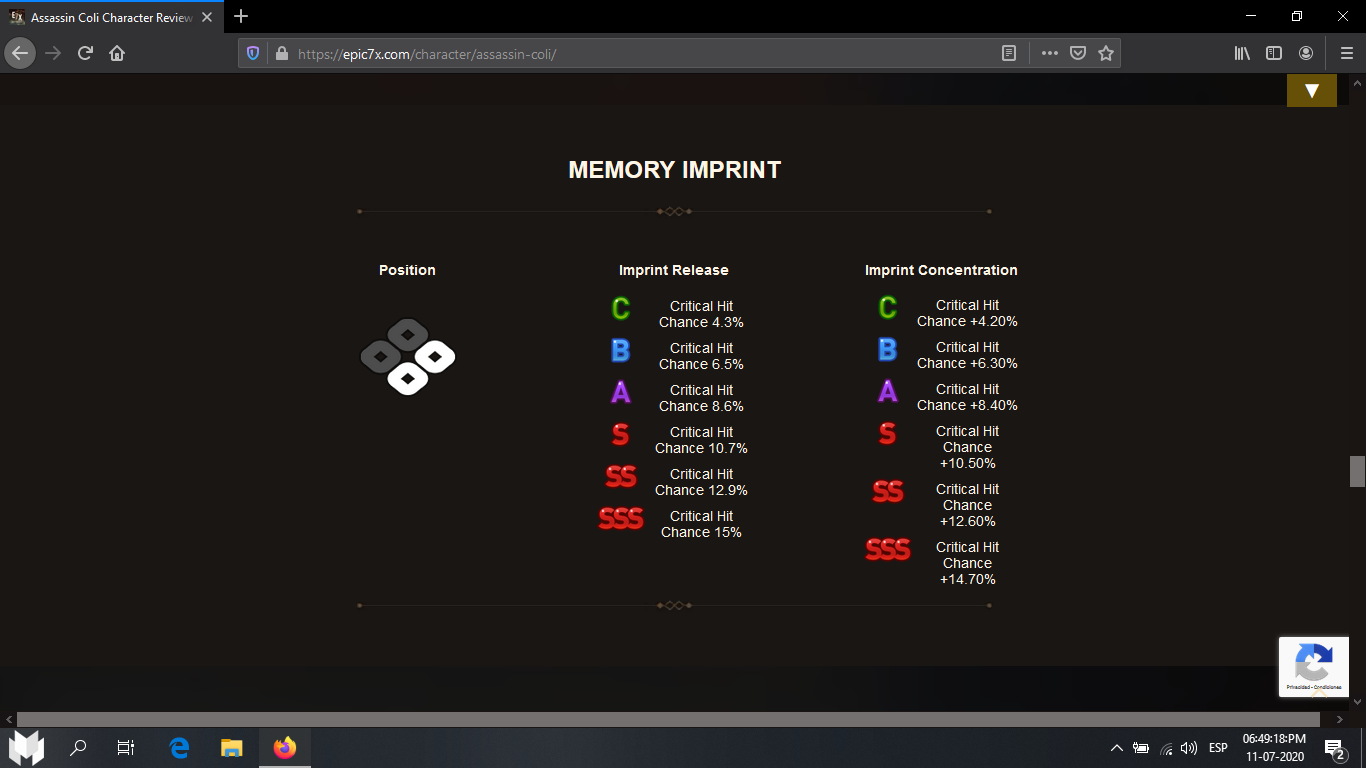Open Microsoft Edge from the taskbar
The image size is (1366, 768).
pos(179,747)
